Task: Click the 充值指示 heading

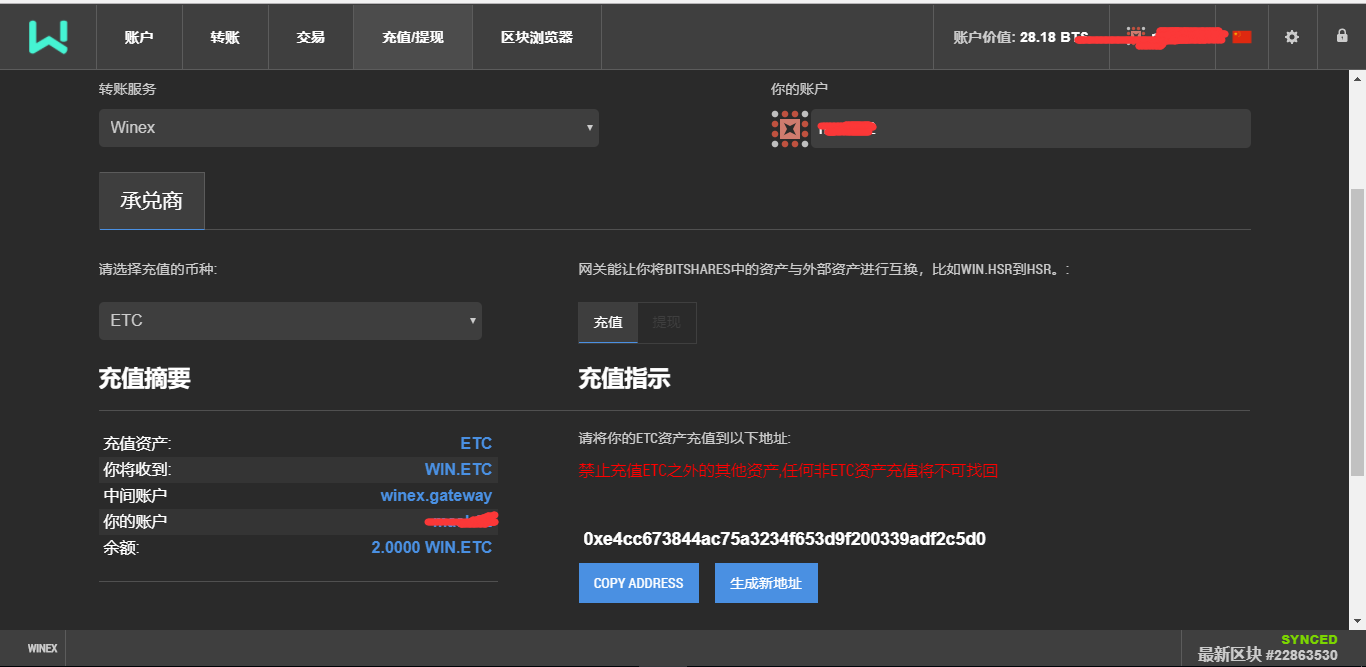Action: pyautogui.click(x=624, y=378)
